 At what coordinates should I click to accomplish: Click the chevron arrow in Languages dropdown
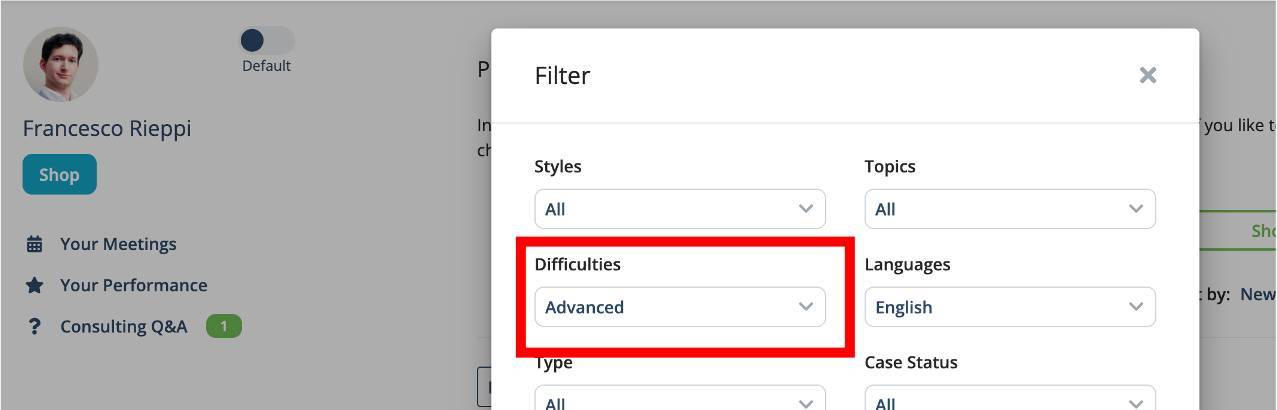tap(1136, 307)
